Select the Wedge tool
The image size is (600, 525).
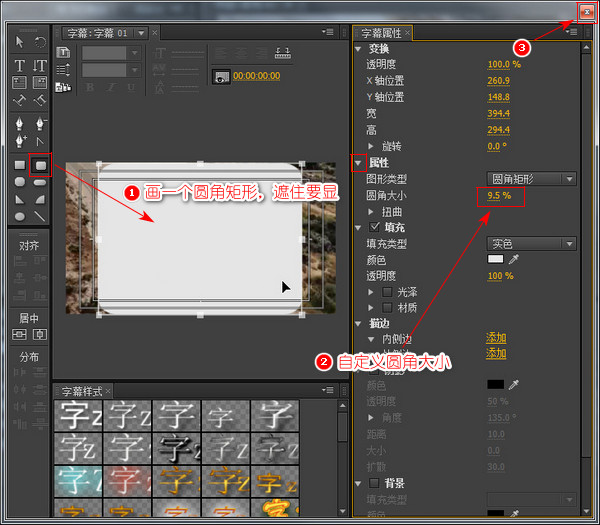coord(20,199)
